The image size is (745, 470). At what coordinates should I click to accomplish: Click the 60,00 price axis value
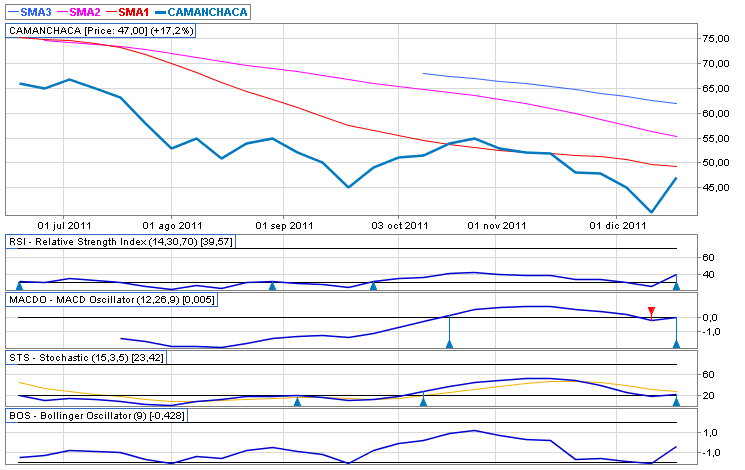pyautogui.click(x=716, y=114)
